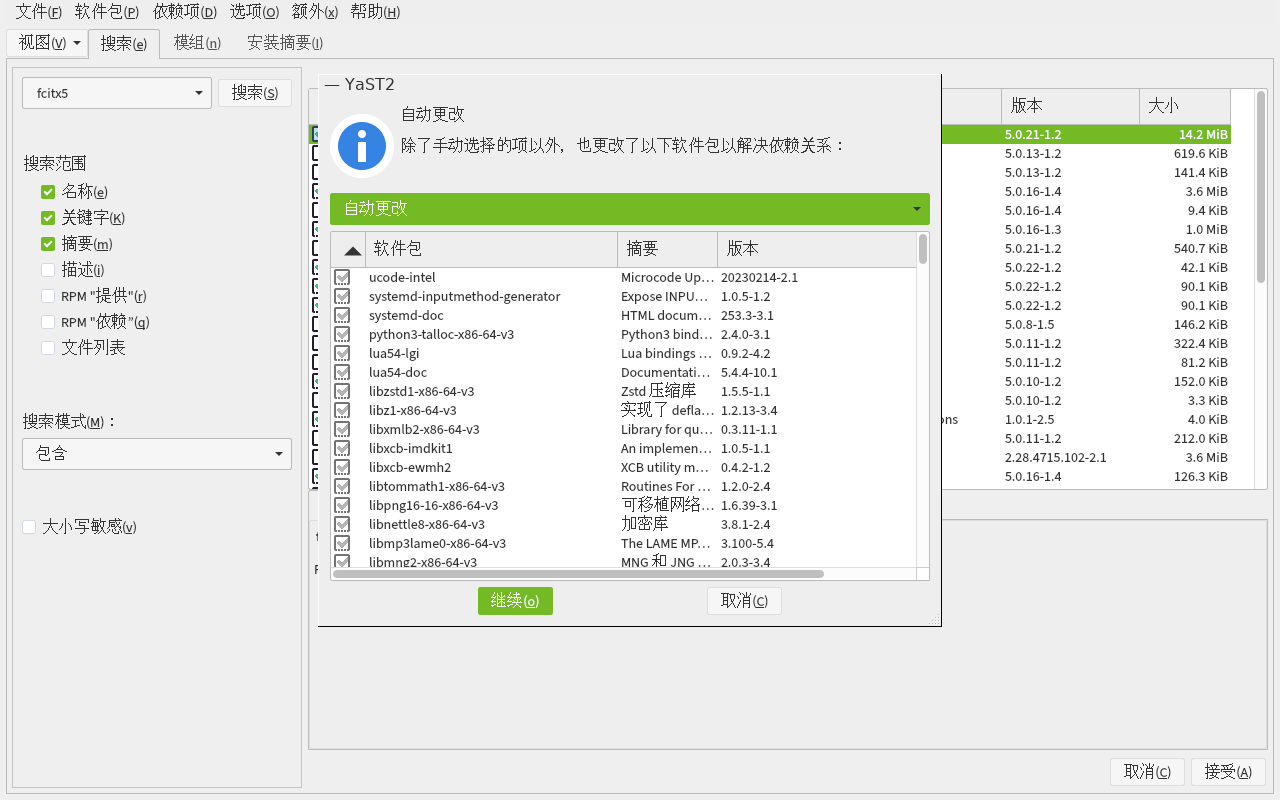Screen dimensions: 1280x800
Task: Click 取消 button in YaST2 dialog
Action: tap(744, 601)
